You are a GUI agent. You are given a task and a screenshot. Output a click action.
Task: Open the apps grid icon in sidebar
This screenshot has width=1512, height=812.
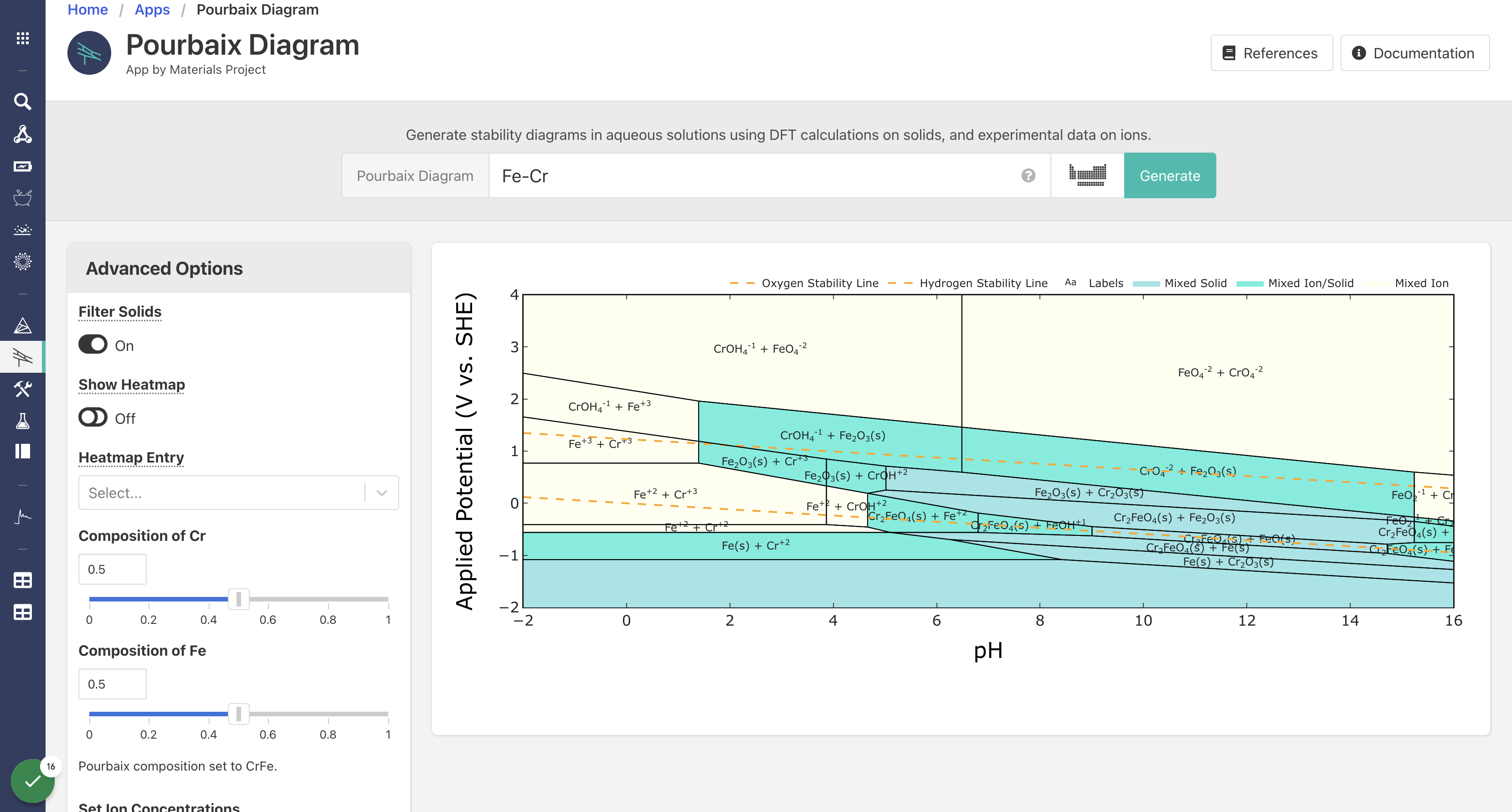(22, 38)
